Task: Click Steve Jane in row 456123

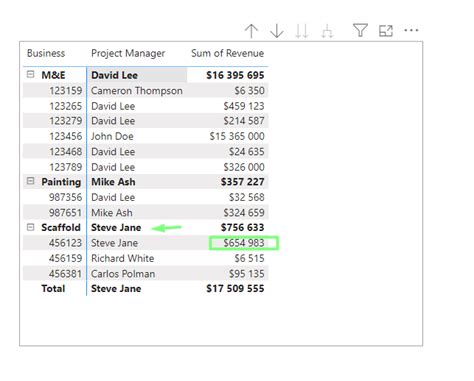Action: [114, 243]
